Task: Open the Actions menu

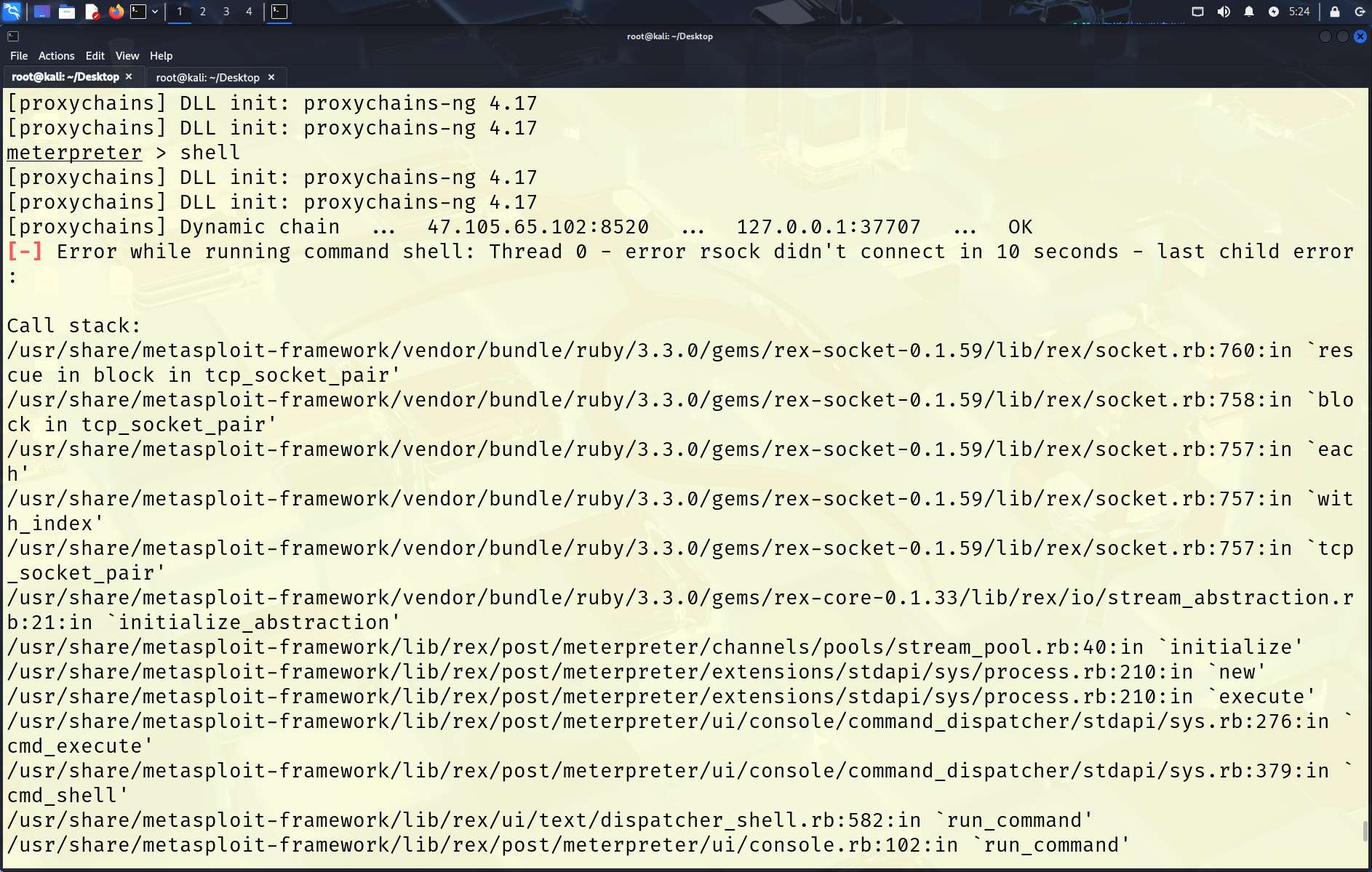Action: 57,56
